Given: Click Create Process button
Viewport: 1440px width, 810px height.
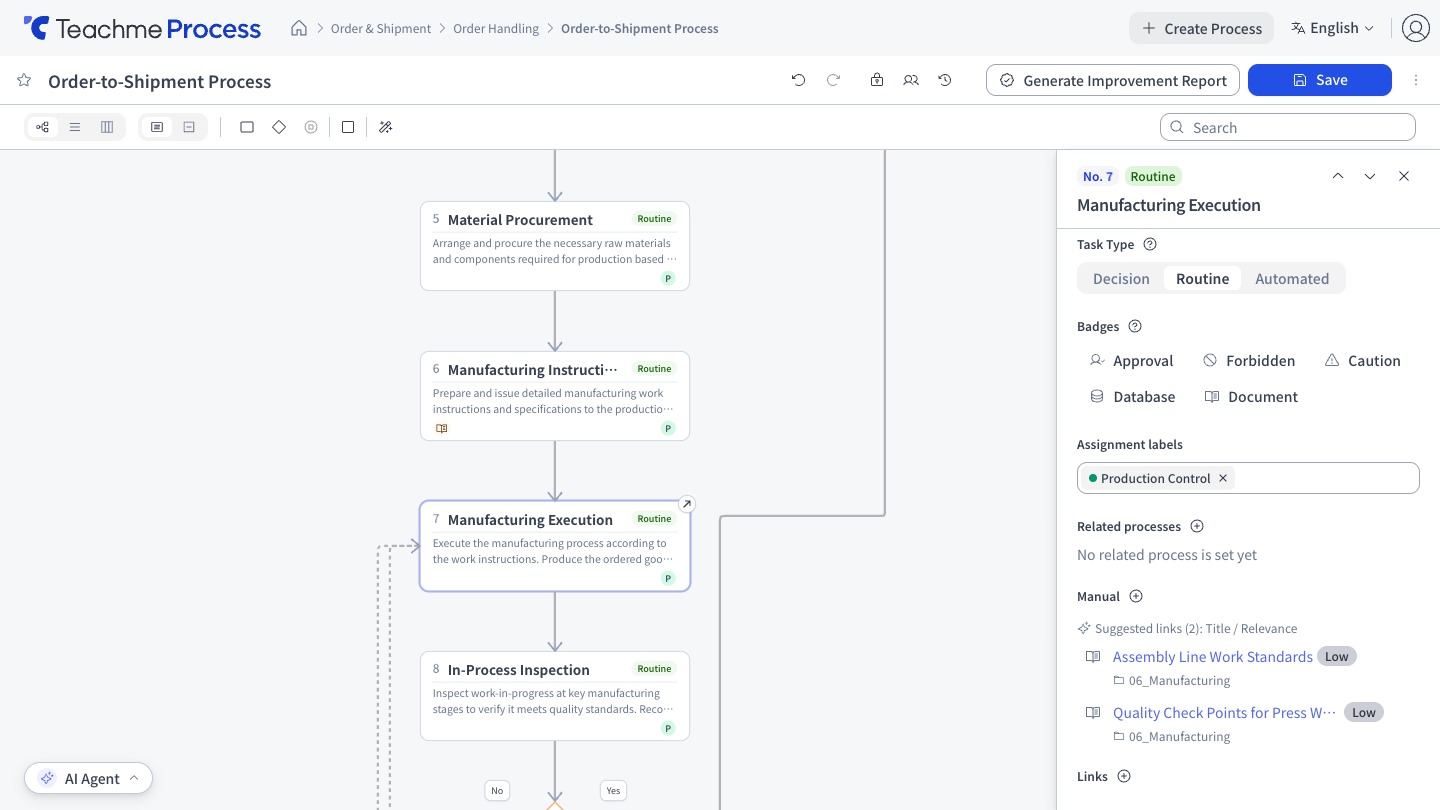Looking at the screenshot, I should coord(1202,28).
